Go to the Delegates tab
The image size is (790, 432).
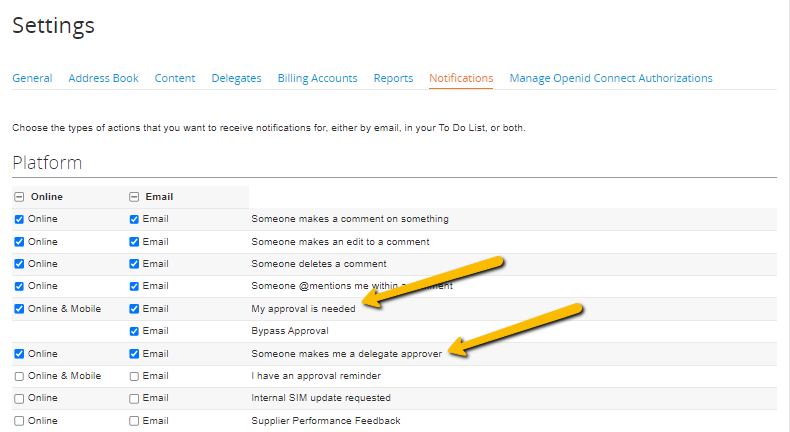tap(236, 78)
